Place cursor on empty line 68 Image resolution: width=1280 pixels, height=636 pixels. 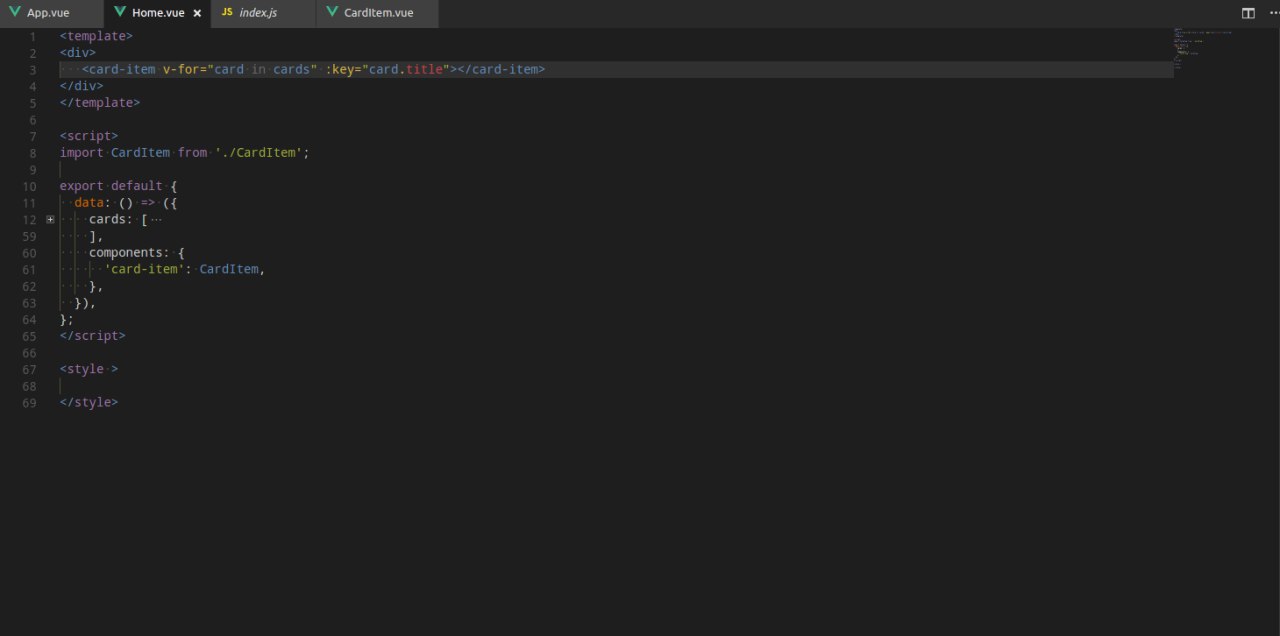coord(616,386)
